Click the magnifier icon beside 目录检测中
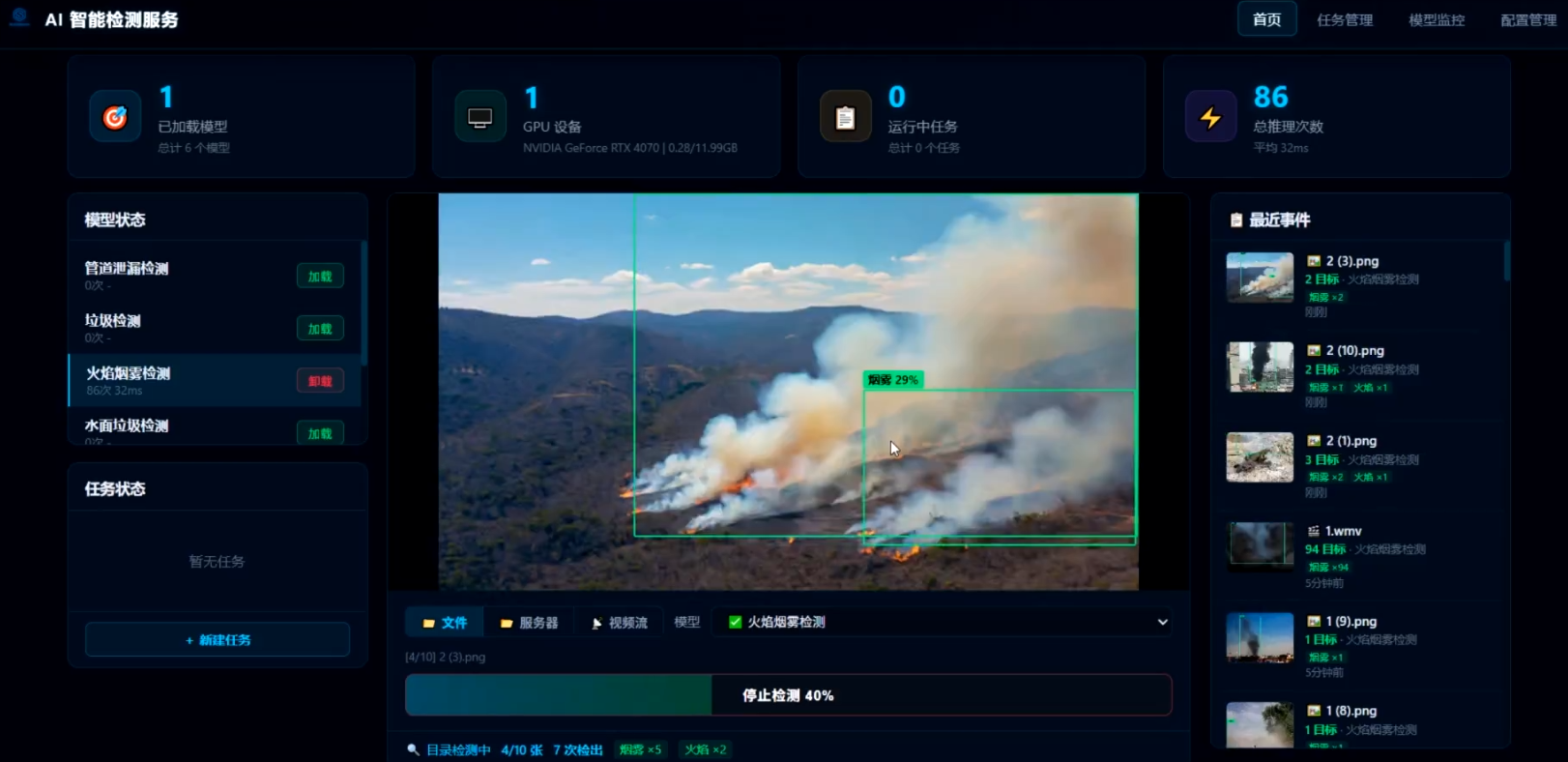The image size is (1568, 762). click(x=413, y=749)
